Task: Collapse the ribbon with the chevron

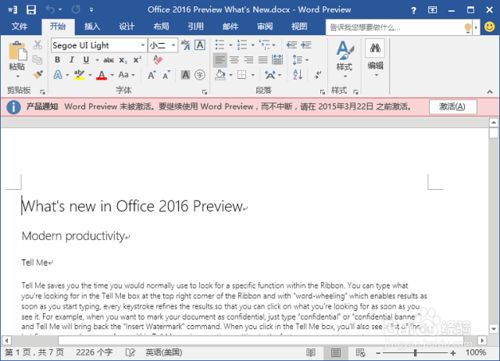Action: pyautogui.click(x=490, y=92)
